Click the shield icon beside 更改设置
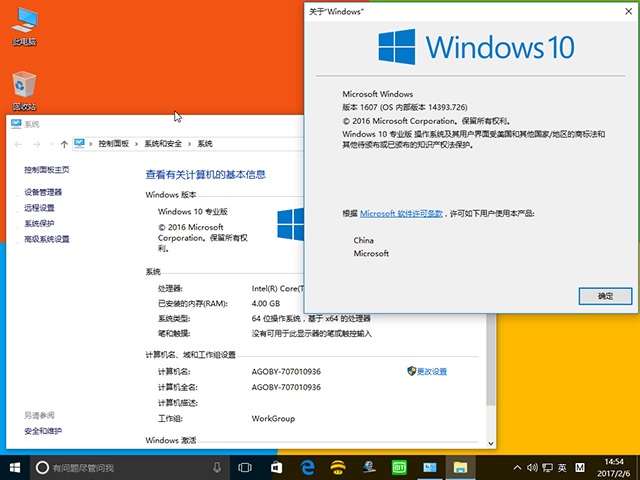Viewport: 640px width, 480px height. (411, 371)
